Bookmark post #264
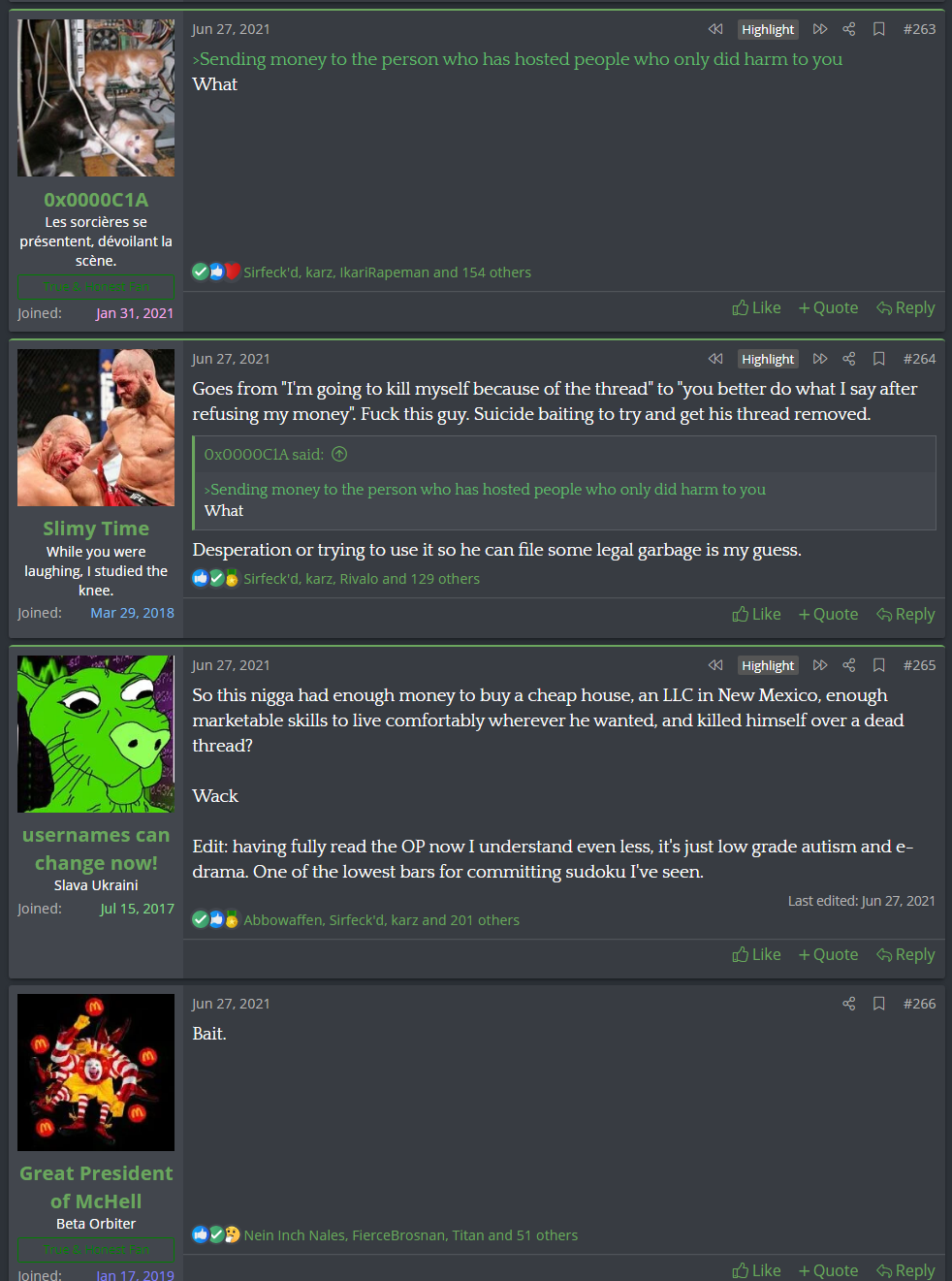952x1281 pixels. (x=879, y=359)
